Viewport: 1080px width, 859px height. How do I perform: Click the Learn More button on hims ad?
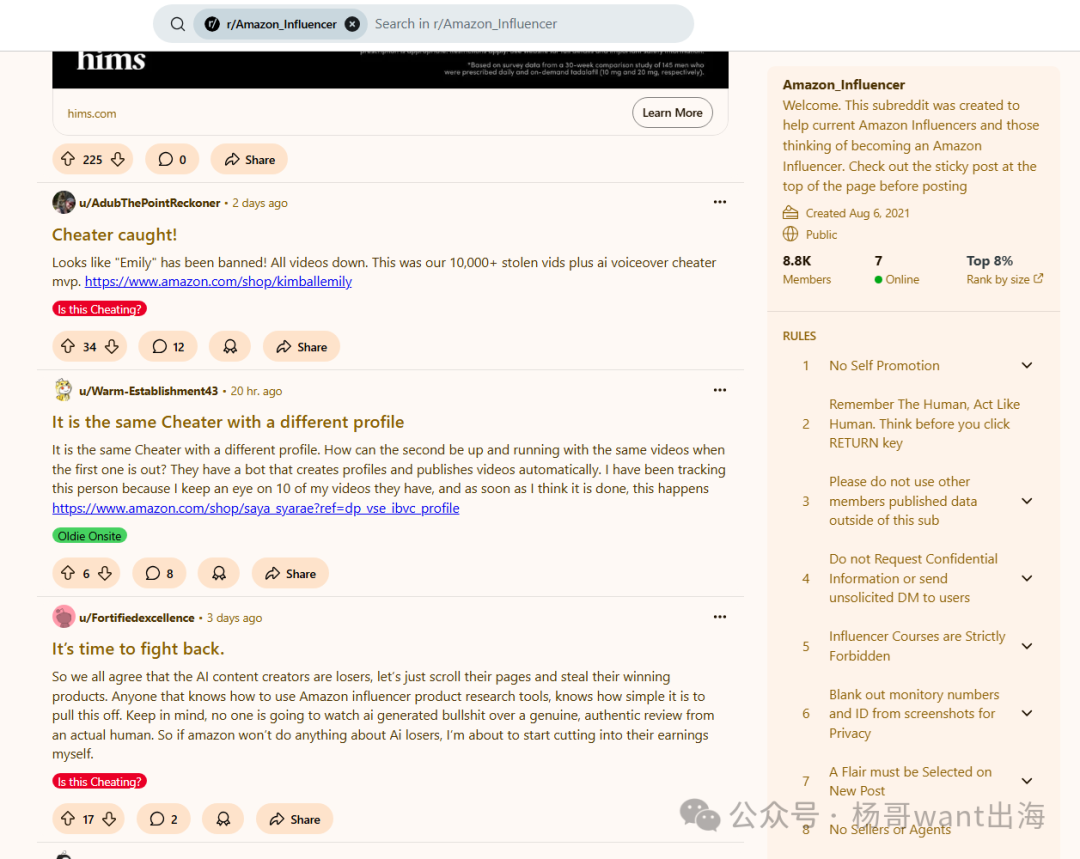tap(672, 113)
